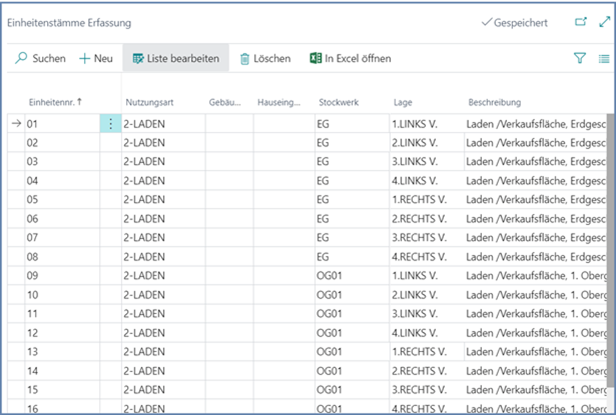Image resolution: width=616 pixels, height=415 pixels.
Task: Open row options menu for unit 01
Action: tap(110, 123)
